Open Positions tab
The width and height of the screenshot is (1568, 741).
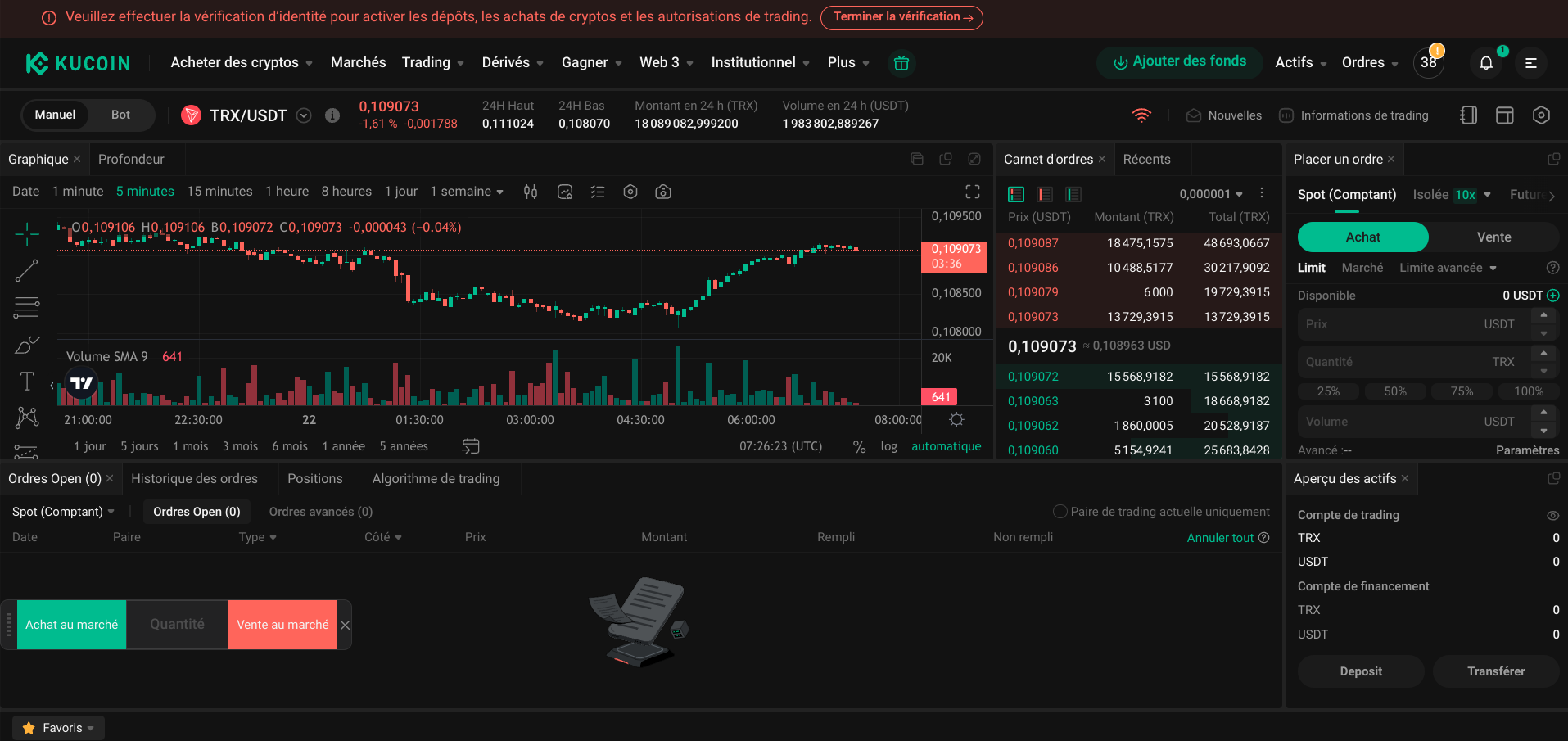[315, 479]
